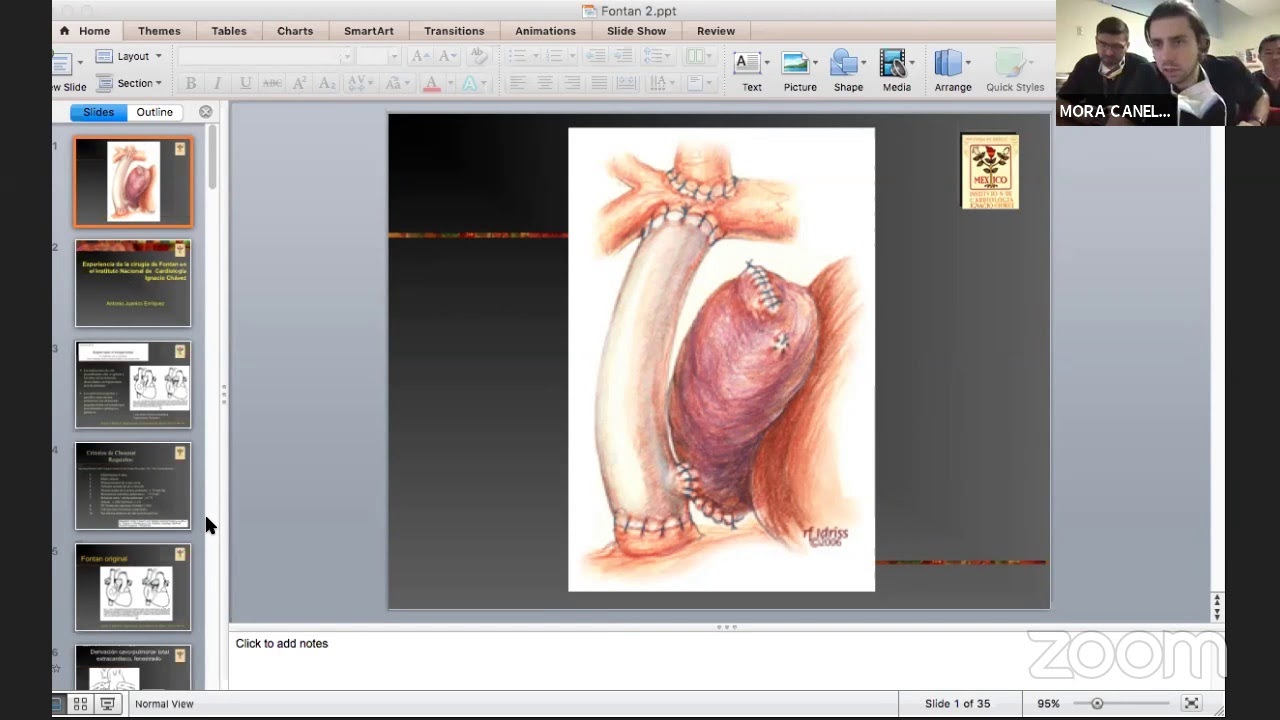Select slide 4 Criterios de Choussat thumbnail
This screenshot has height=720, width=1280.
[x=133, y=486]
